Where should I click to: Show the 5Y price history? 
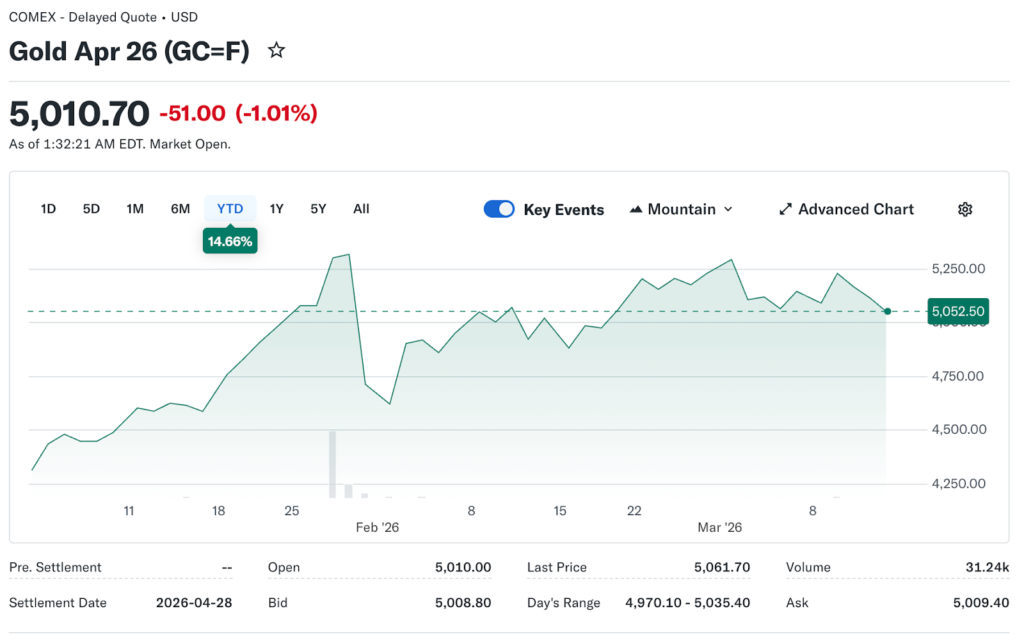318,209
